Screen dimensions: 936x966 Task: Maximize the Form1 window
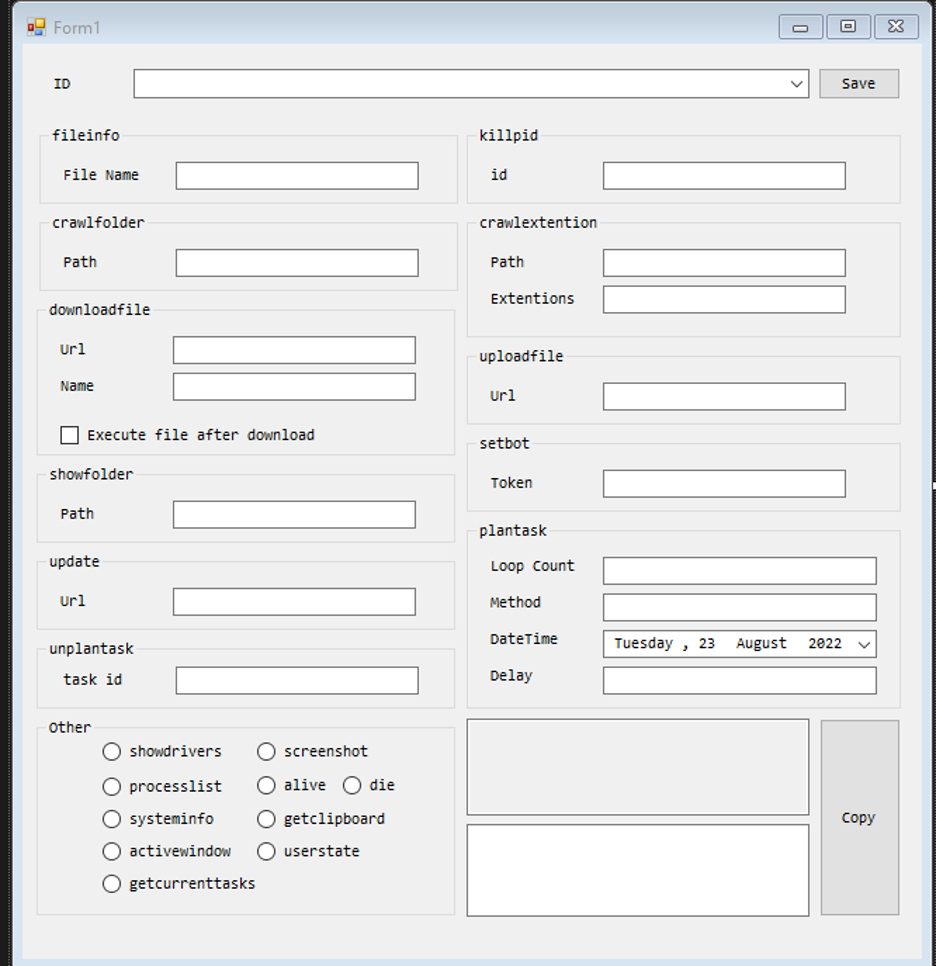pos(848,27)
